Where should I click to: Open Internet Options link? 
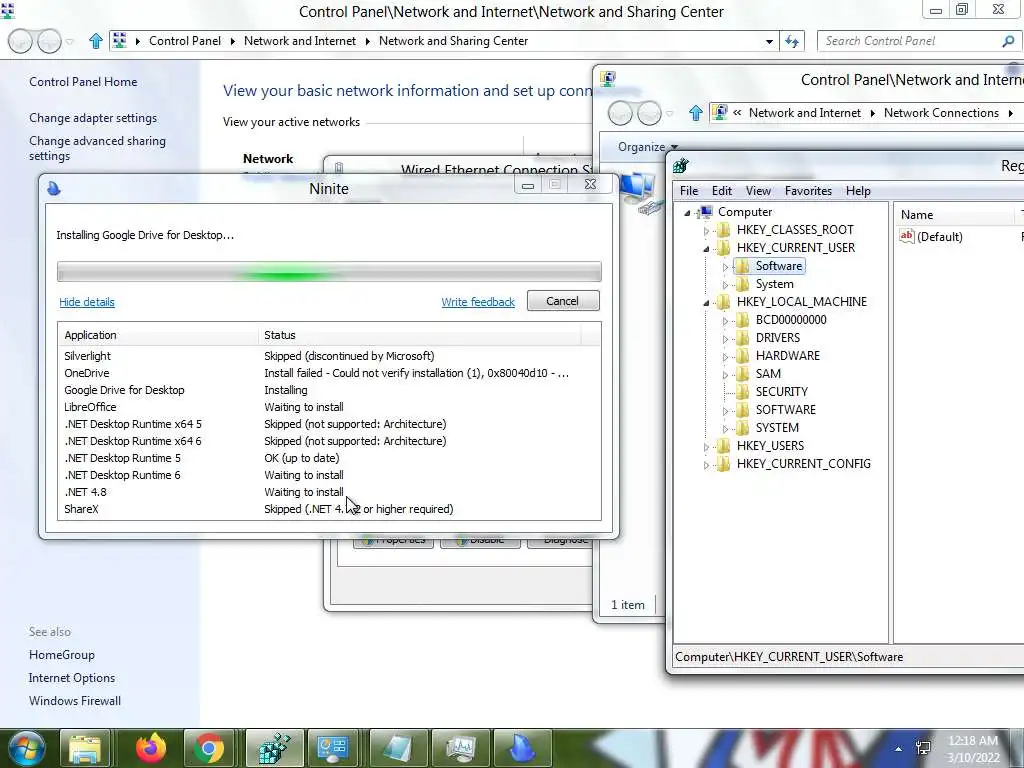(x=72, y=677)
